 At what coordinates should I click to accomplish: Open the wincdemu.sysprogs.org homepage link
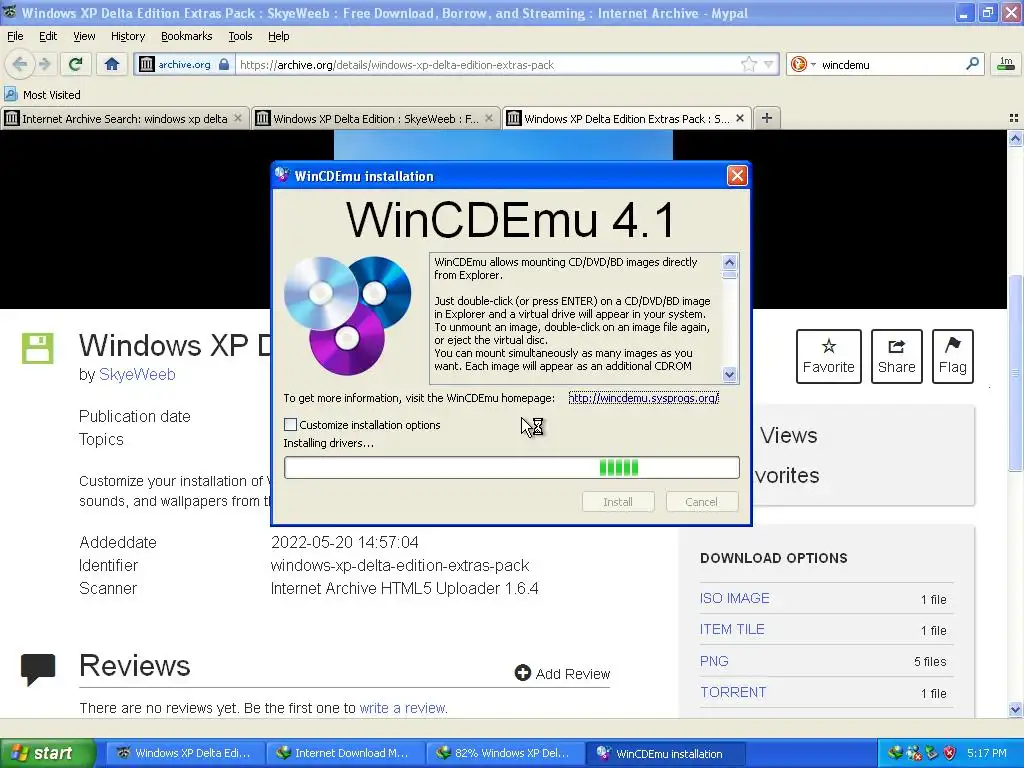tap(643, 398)
